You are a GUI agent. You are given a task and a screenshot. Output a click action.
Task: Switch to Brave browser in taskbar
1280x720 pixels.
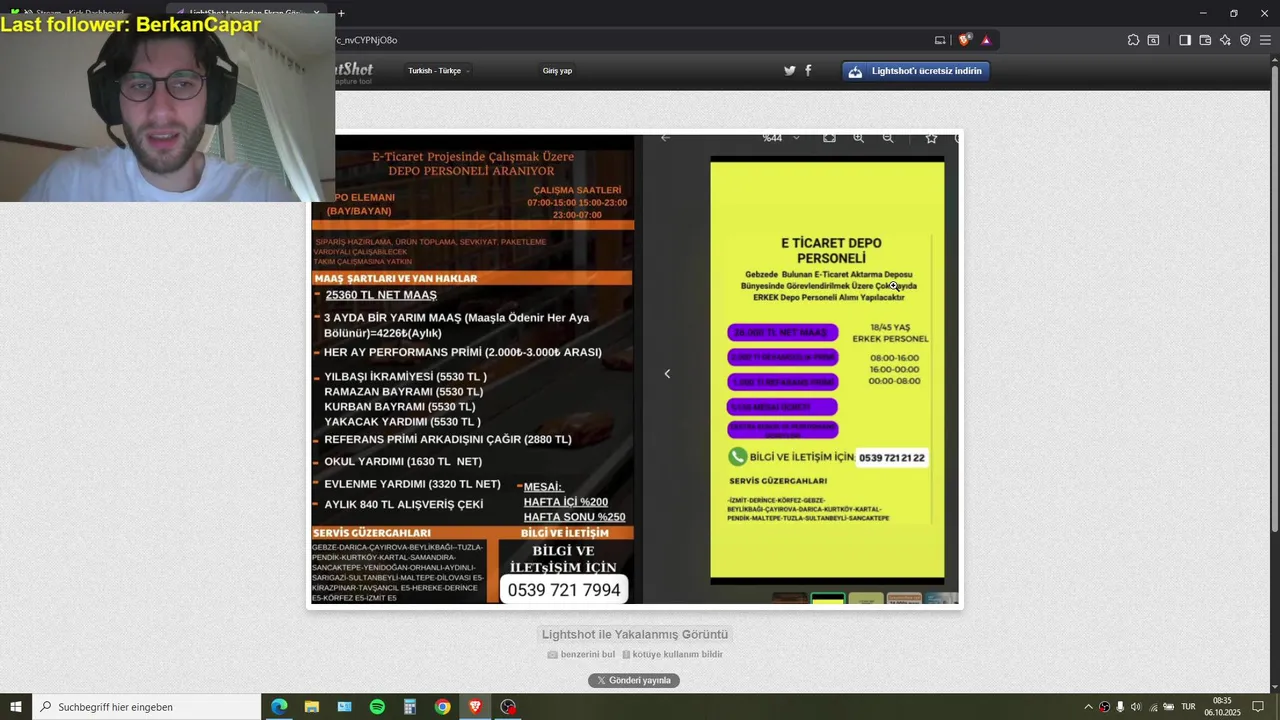tap(475, 706)
